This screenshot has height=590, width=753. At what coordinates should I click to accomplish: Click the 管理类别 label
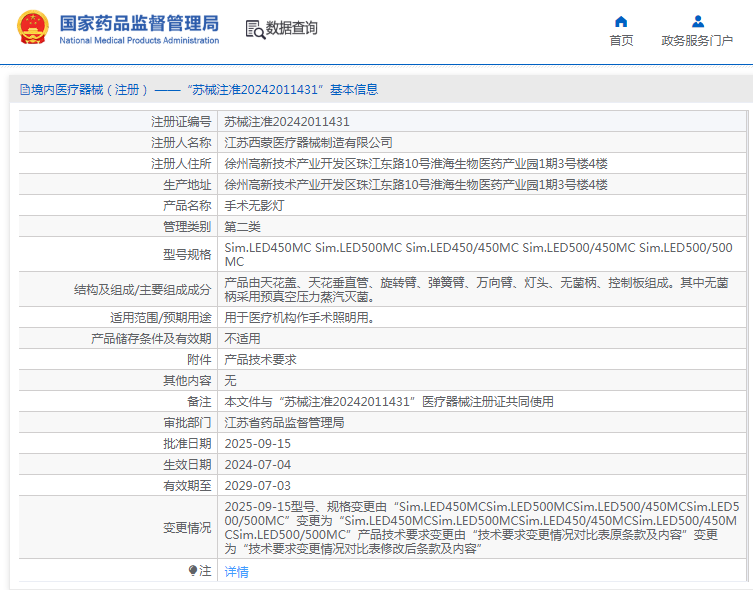[x=187, y=227]
